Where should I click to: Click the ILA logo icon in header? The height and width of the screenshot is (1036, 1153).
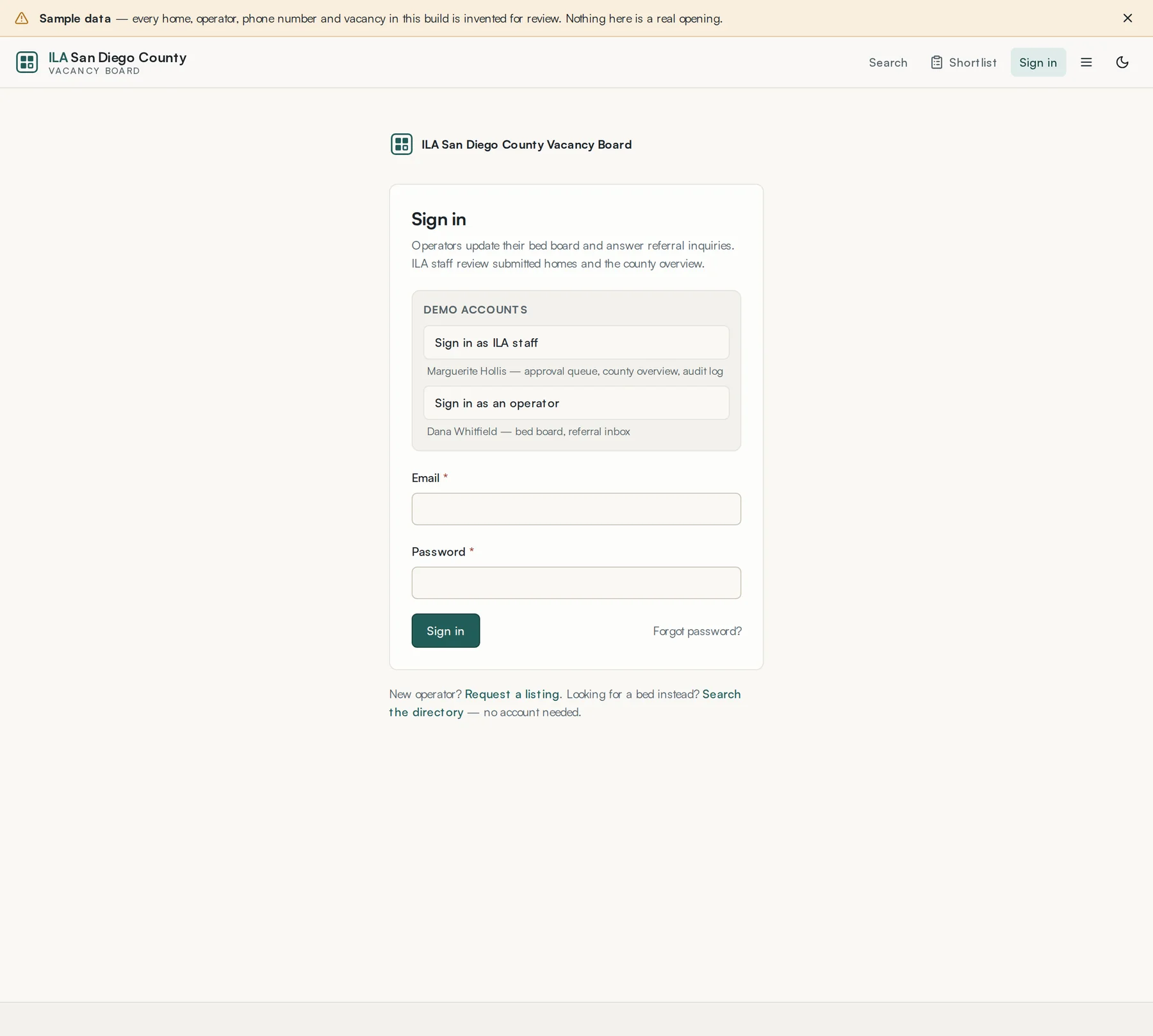click(27, 62)
